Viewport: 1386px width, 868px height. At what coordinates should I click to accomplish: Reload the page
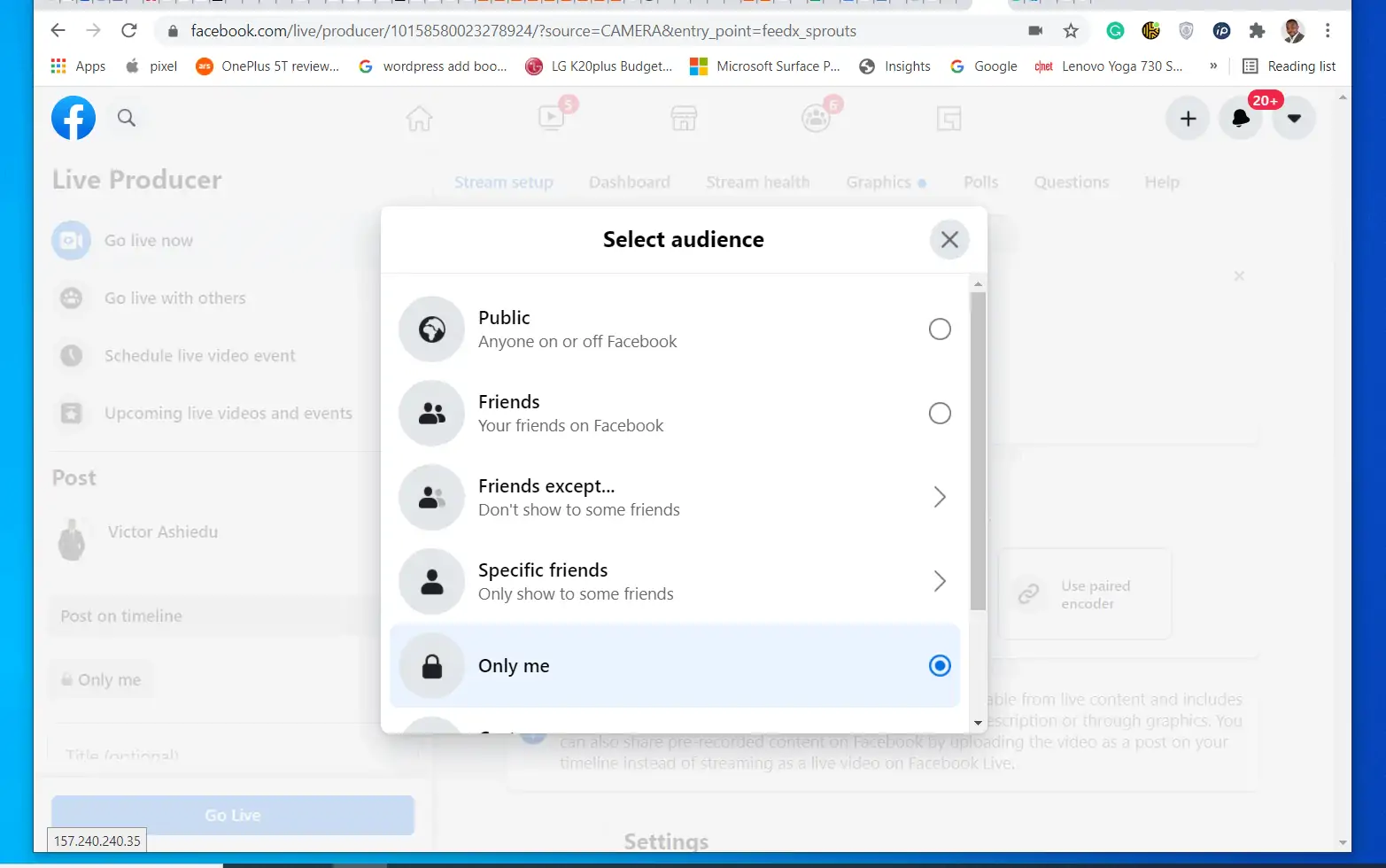(129, 31)
